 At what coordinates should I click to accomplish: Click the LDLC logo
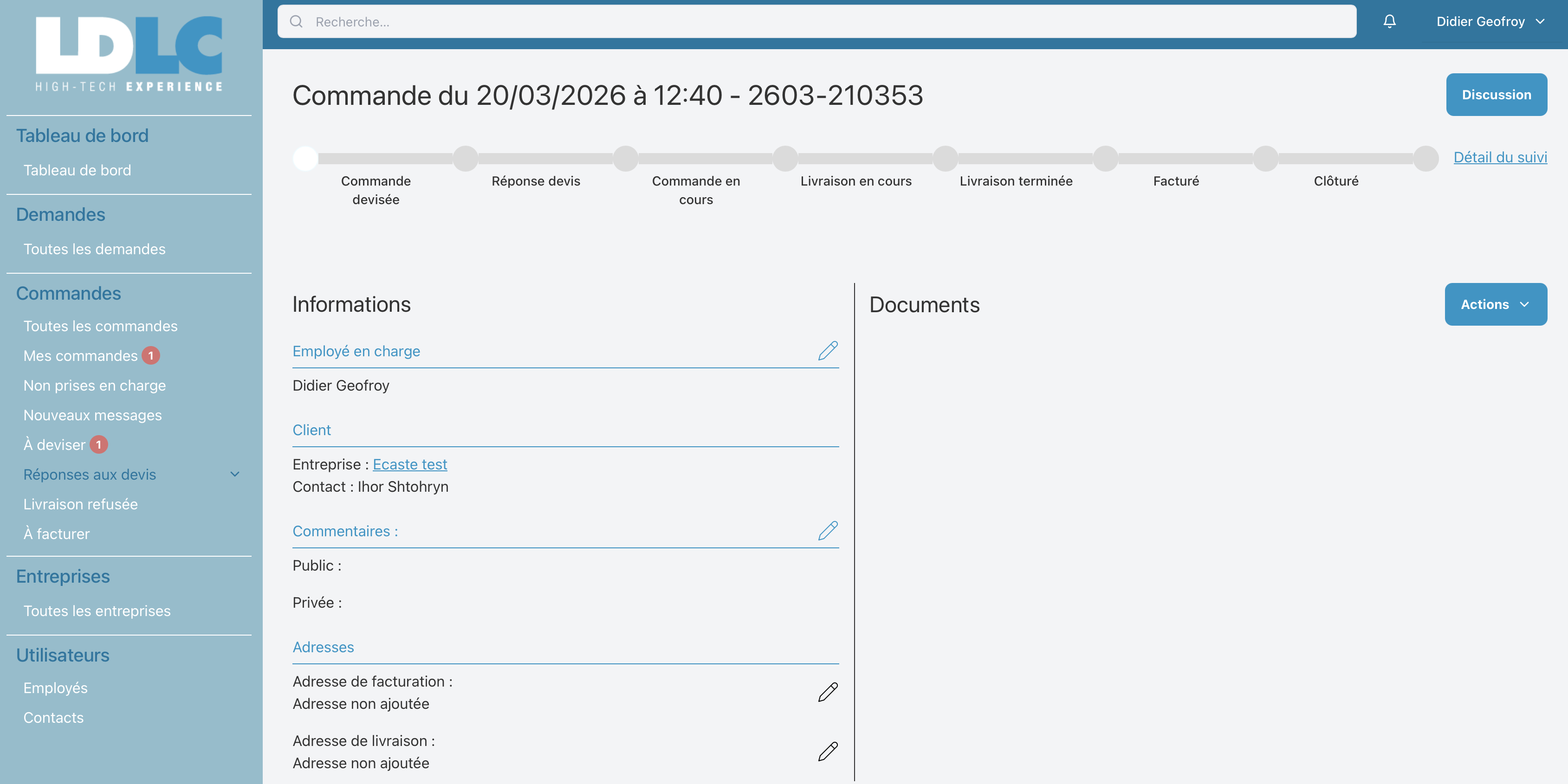(129, 54)
